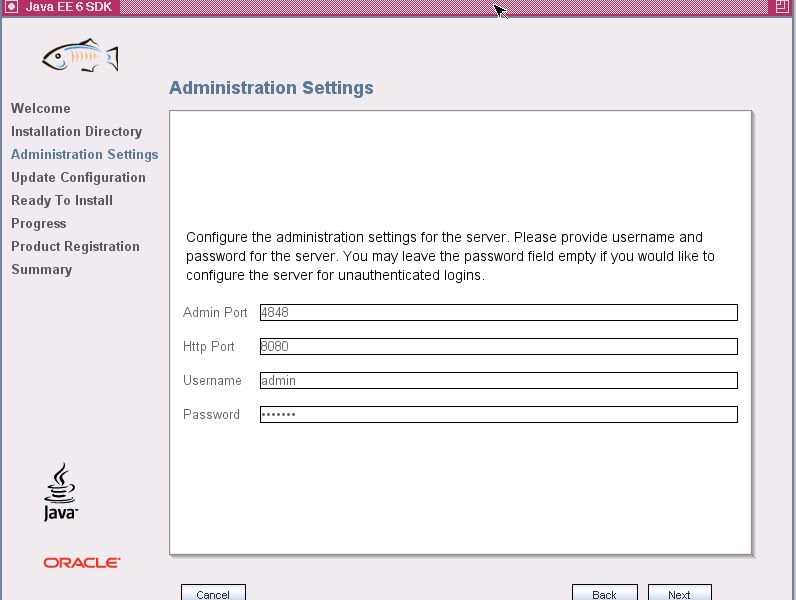
Task: Click the Back button
Action: pyautogui.click(x=605, y=592)
